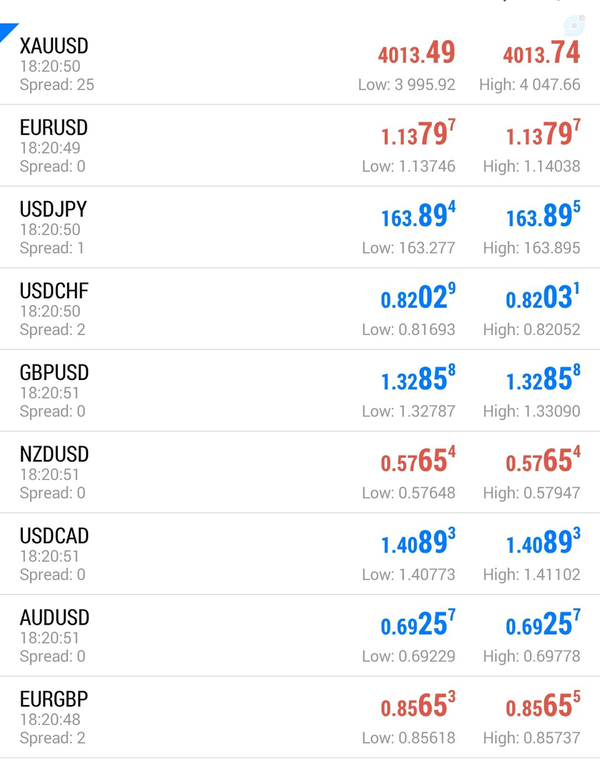
Task: Tap EURUSD bid price 1.13797
Action: (418, 134)
